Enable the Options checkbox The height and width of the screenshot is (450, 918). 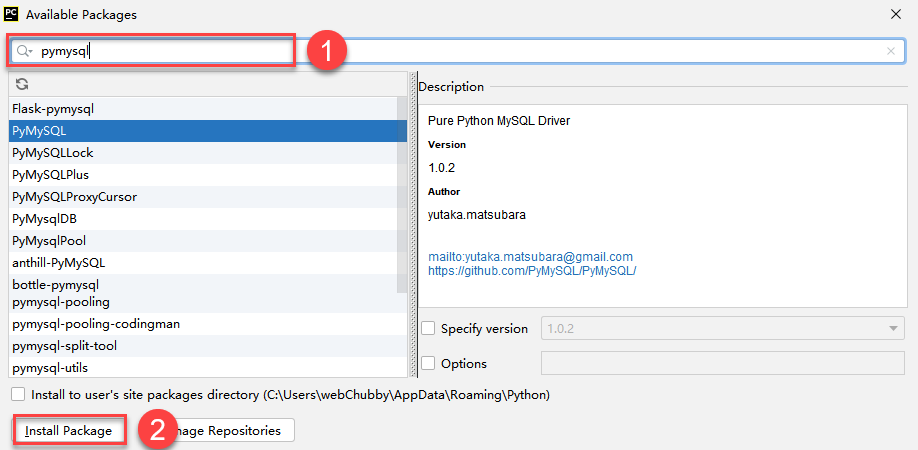(428, 363)
